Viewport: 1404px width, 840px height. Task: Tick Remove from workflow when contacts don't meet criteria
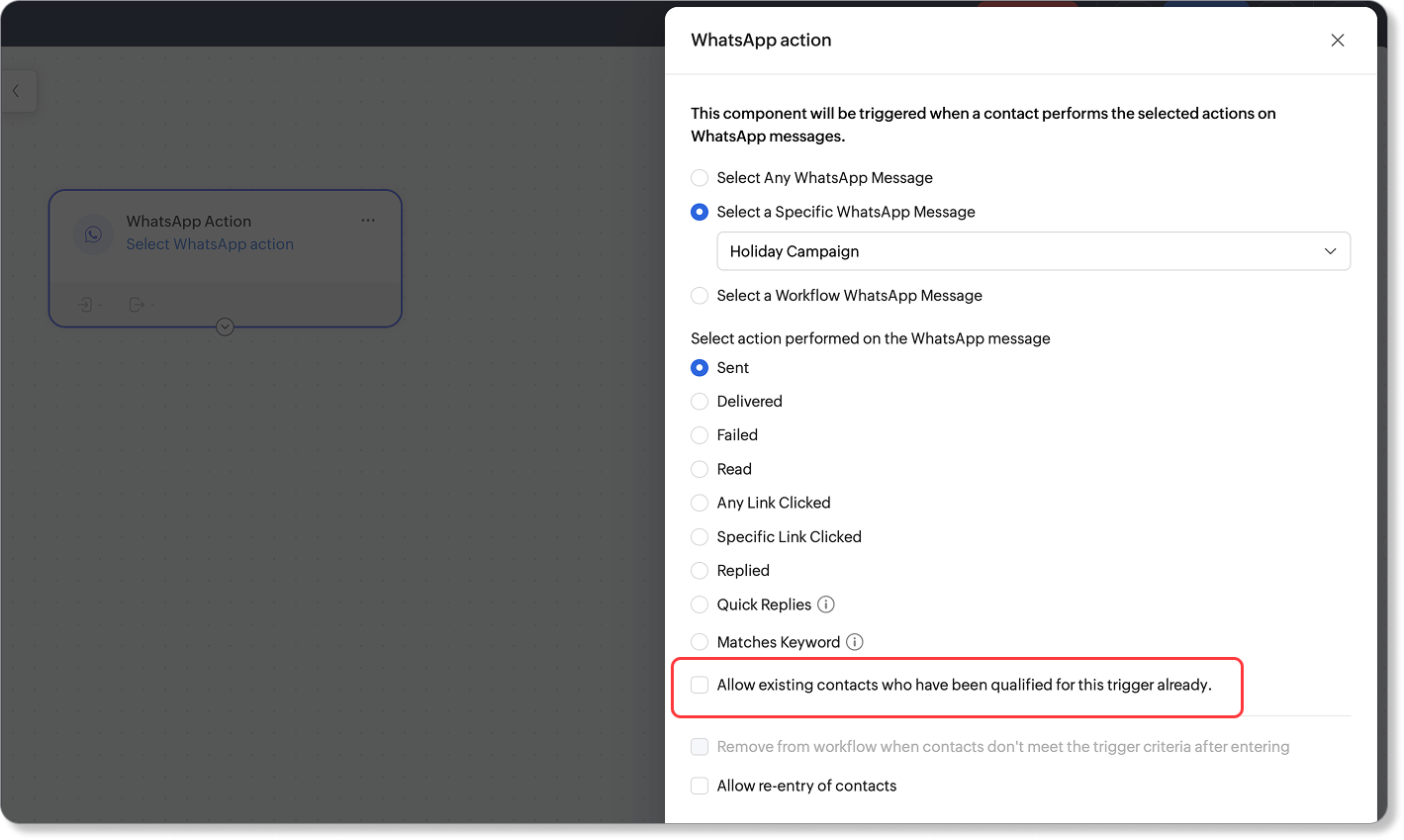[700, 747]
